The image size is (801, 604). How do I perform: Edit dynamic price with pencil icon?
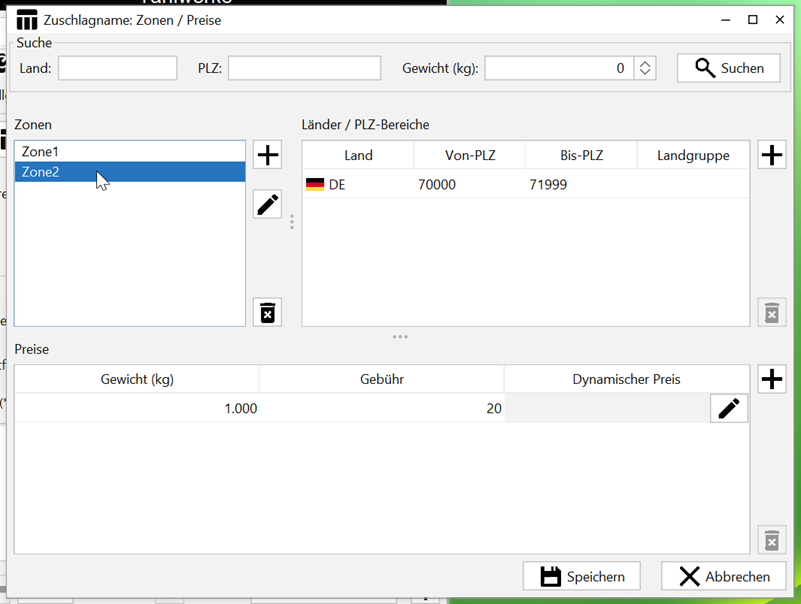[x=729, y=408]
